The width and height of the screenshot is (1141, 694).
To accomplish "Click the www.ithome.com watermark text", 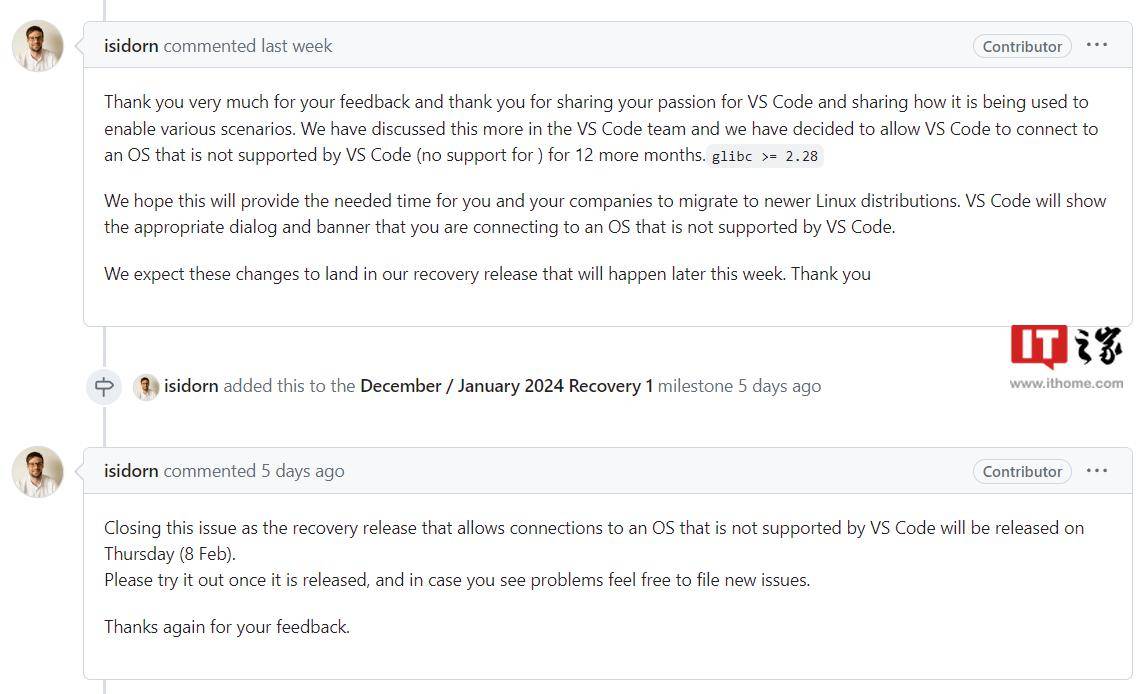I will point(1066,383).
